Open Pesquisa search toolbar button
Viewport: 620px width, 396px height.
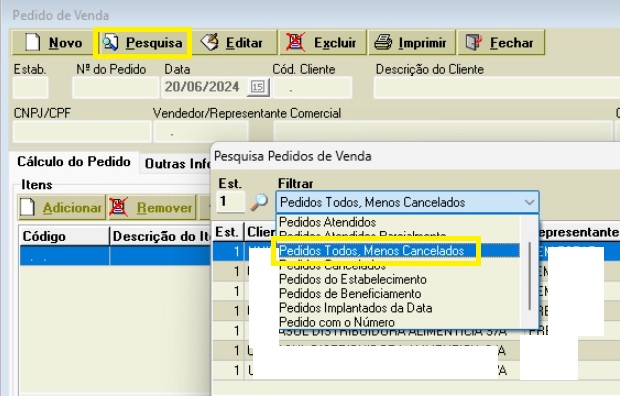pos(143,43)
